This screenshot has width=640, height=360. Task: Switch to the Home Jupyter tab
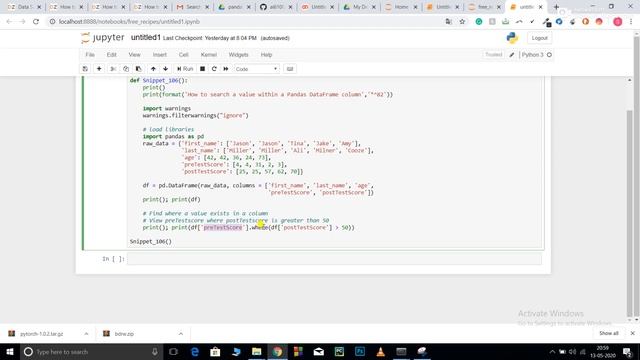[402, 7]
